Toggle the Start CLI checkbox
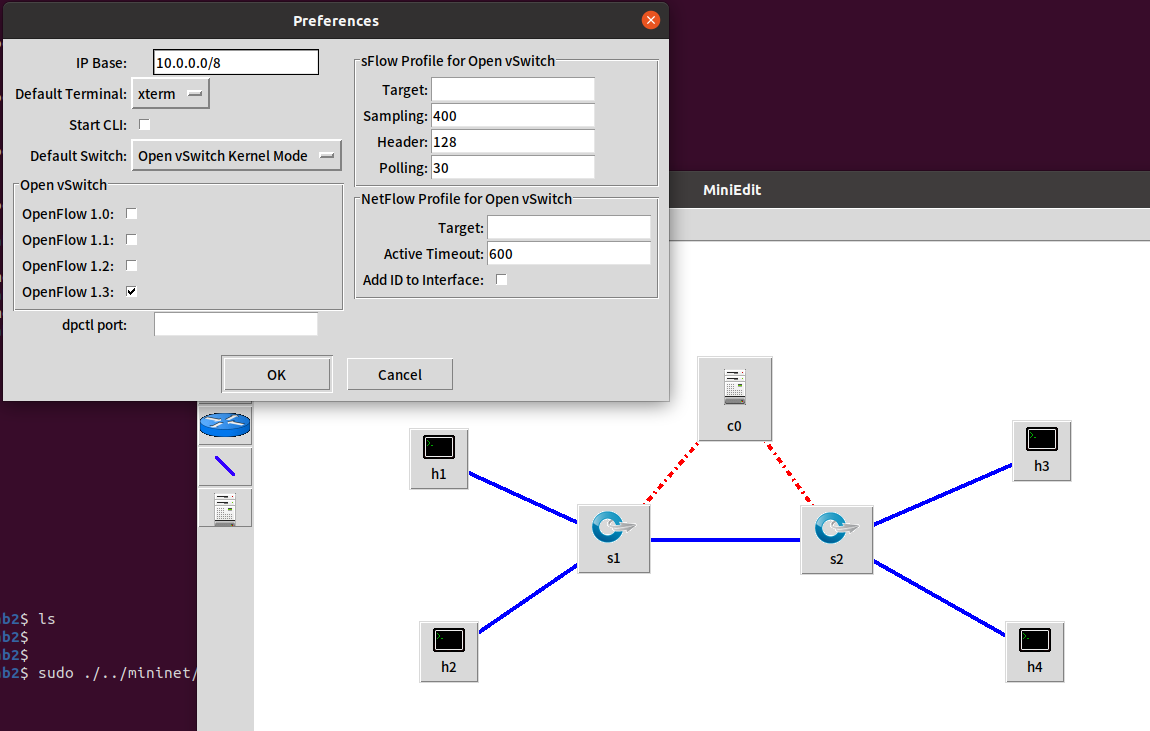 click(x=144, y=125)
